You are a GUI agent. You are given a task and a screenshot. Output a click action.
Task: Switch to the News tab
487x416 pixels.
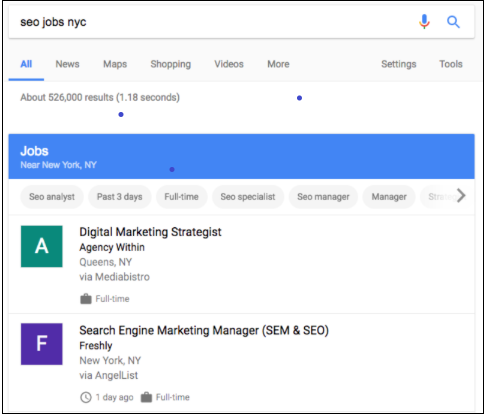click(67, 64)
